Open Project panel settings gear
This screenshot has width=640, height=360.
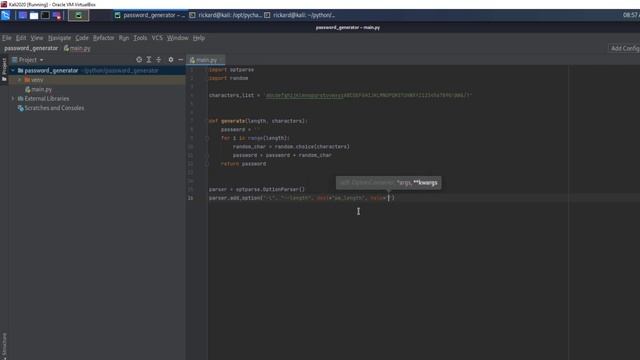tap(171, 60)
